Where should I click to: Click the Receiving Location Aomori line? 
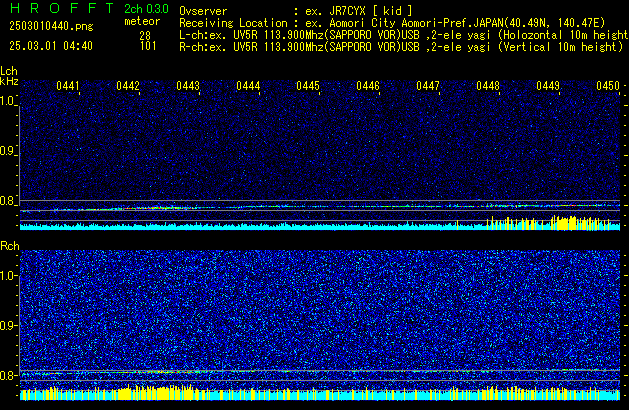click(x=392, y=23)
